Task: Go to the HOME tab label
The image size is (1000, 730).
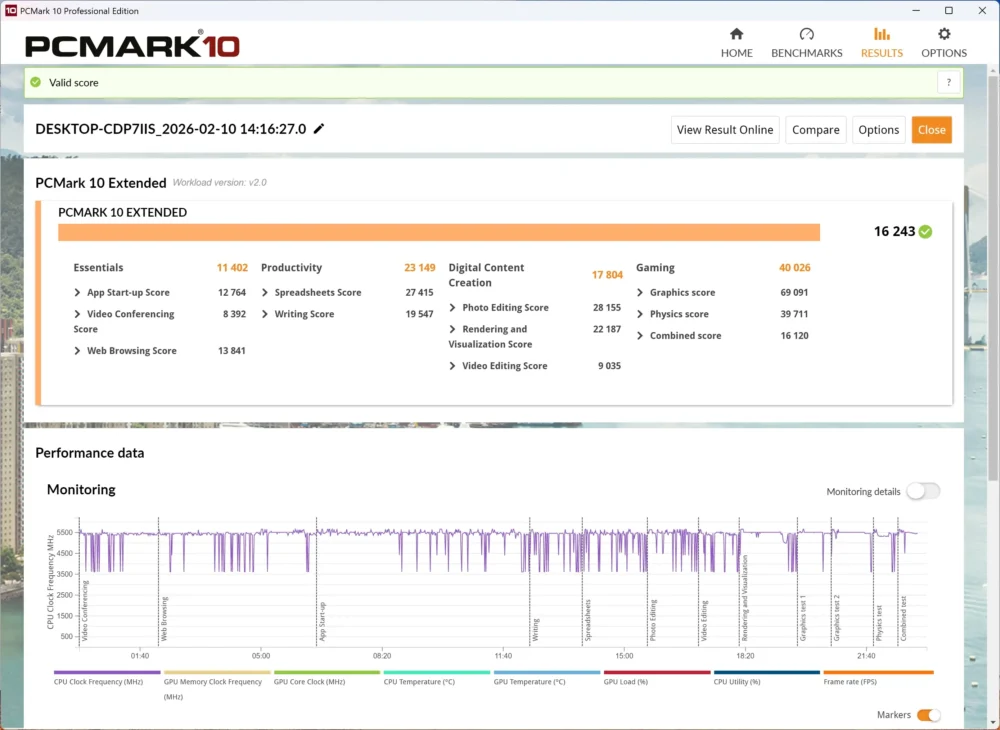Action: pos(737,53)
